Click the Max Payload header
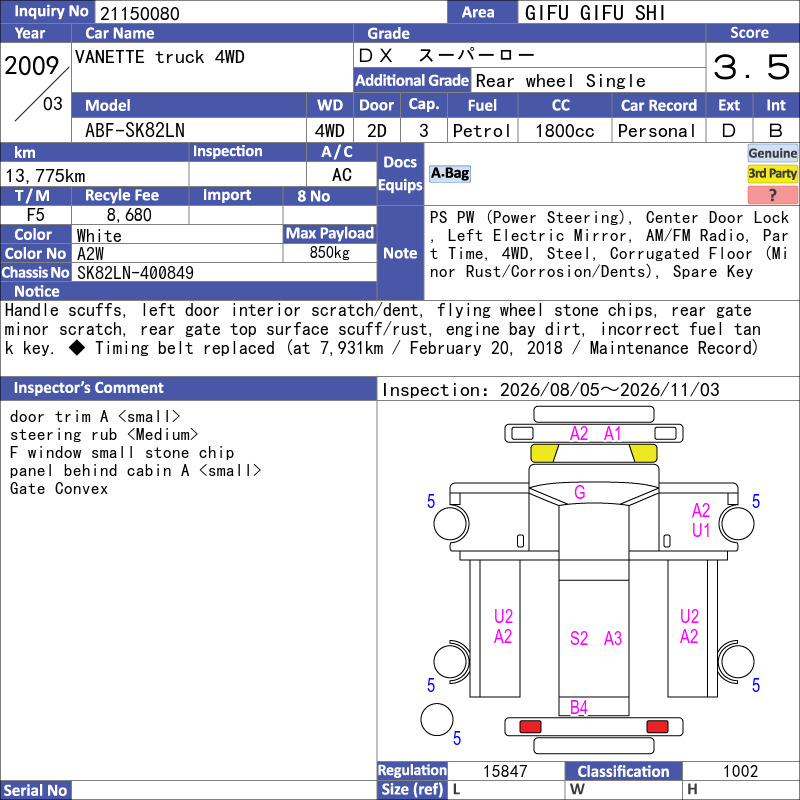Image resolution: width=800 pixels, height=800 pixels. [330, 234]
